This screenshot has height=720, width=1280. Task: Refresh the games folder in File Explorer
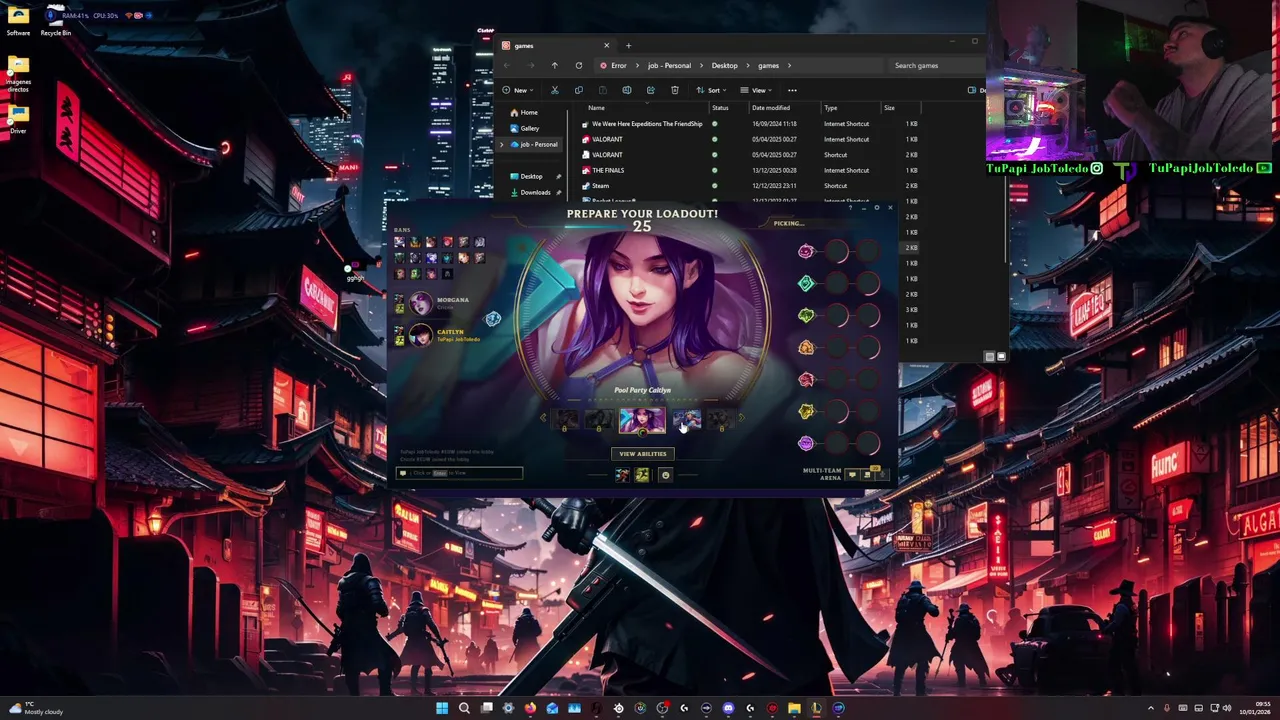coord(578,66)
